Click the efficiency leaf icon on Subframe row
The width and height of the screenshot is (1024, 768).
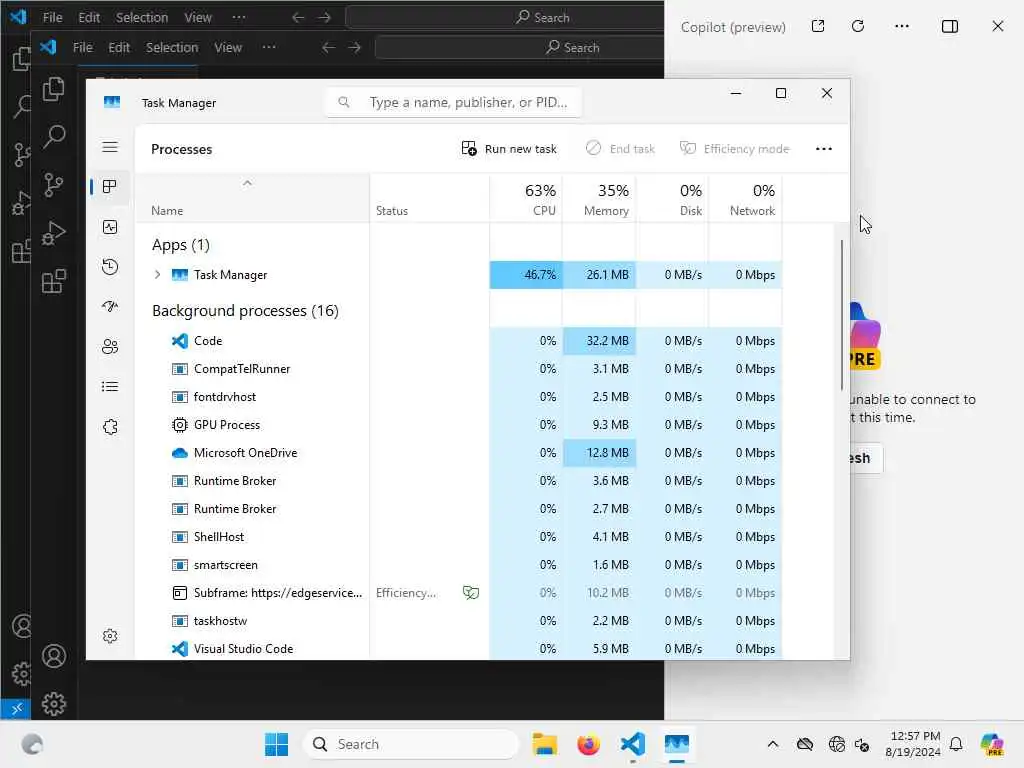tap(471, 592)
